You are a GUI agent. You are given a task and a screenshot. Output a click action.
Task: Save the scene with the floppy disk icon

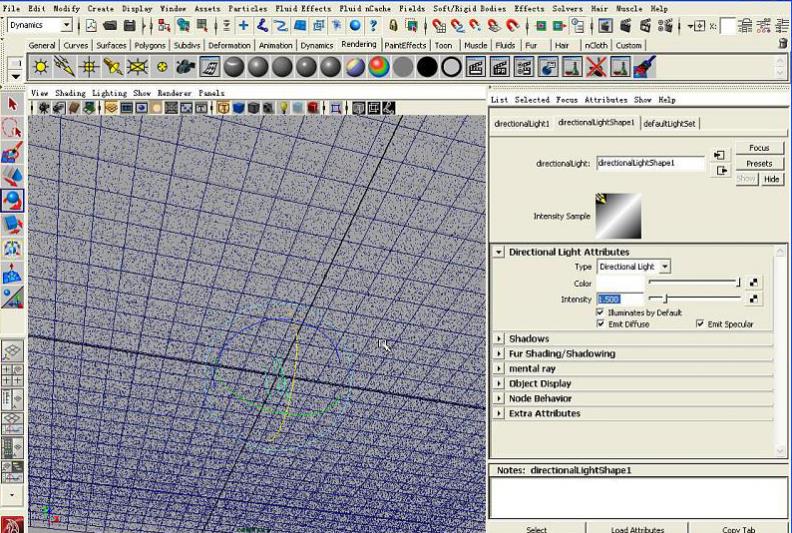pos(129,25)
